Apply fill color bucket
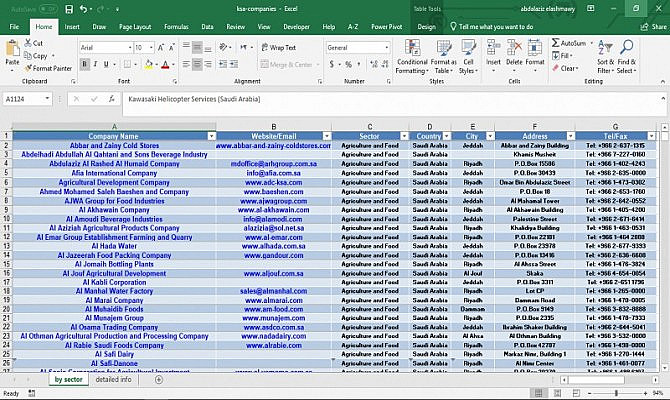 pos(149,65)
